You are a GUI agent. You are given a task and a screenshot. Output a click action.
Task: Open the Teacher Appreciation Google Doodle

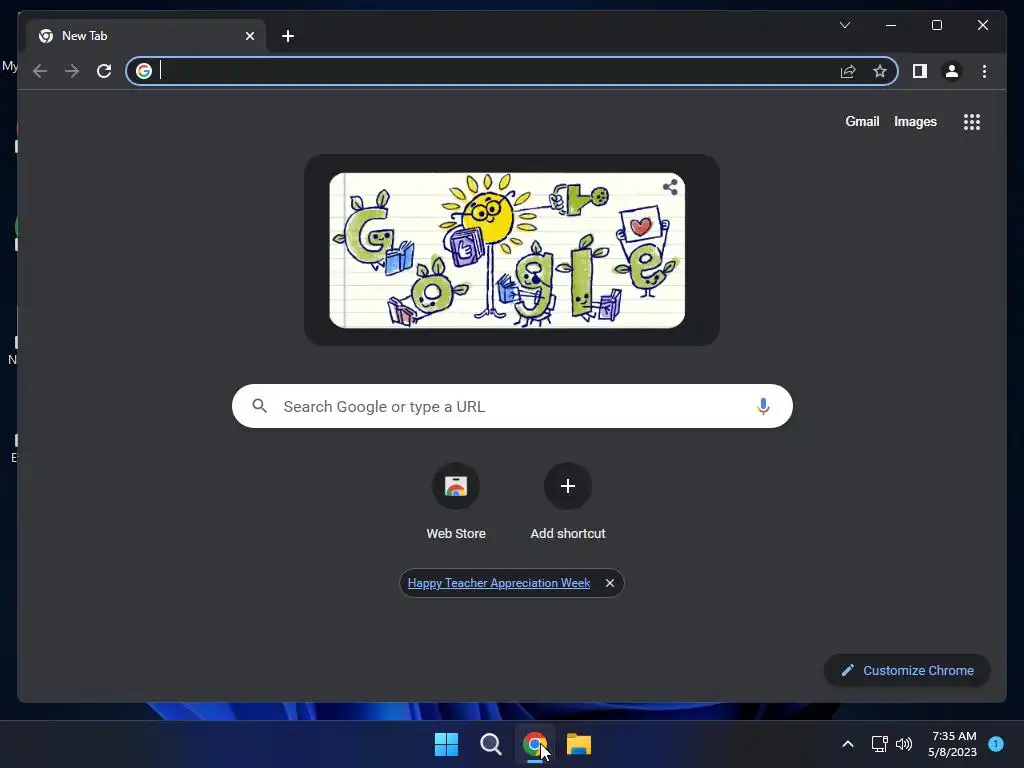(507, 250)
